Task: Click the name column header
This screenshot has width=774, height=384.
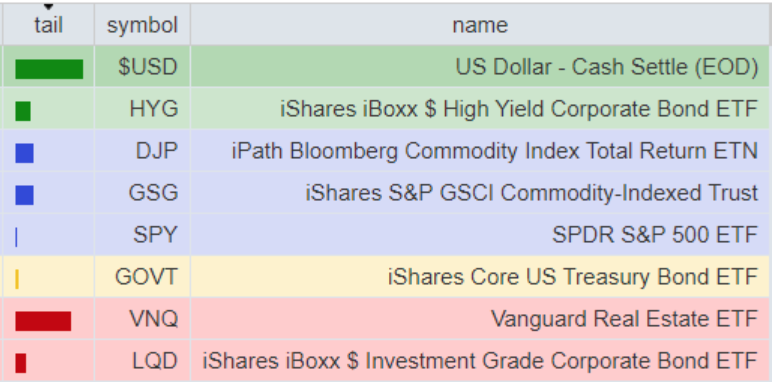Action: coord(480,25)
